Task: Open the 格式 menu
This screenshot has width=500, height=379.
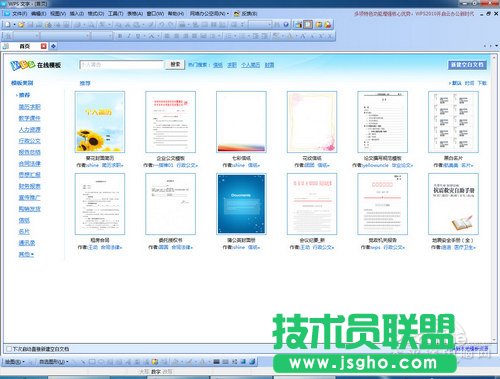Action: tap(96, 14)
